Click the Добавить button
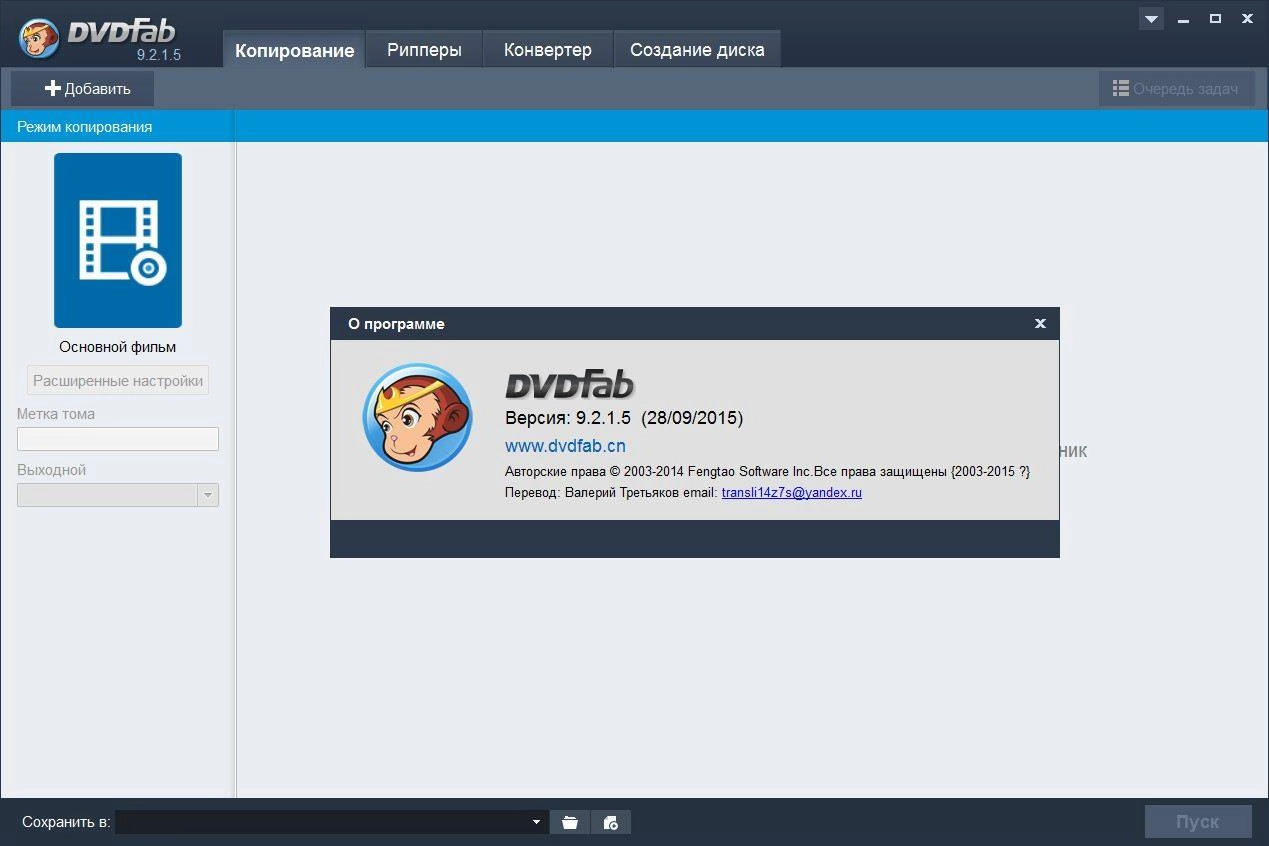 tap(83, 89)
